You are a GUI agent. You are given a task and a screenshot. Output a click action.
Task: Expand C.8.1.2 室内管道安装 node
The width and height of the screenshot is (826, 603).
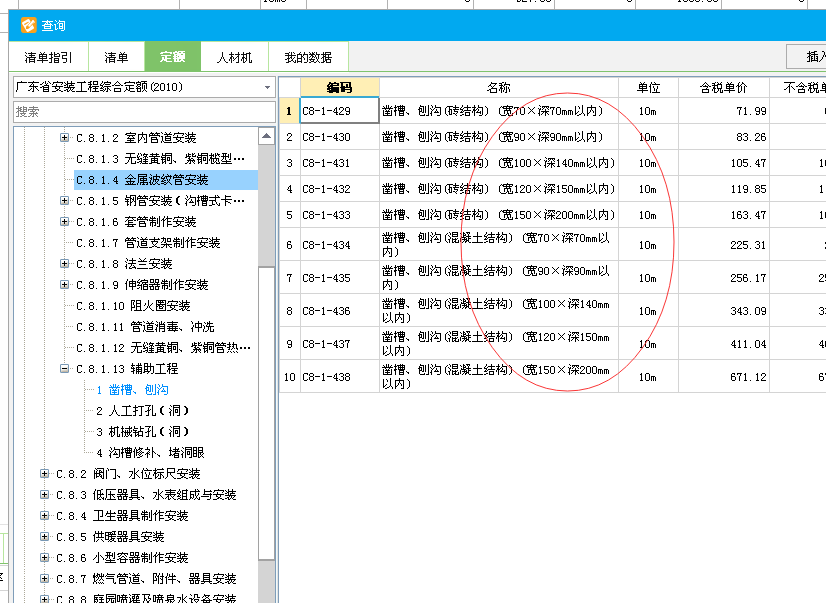pyautogui.click(x=64, y=137)
